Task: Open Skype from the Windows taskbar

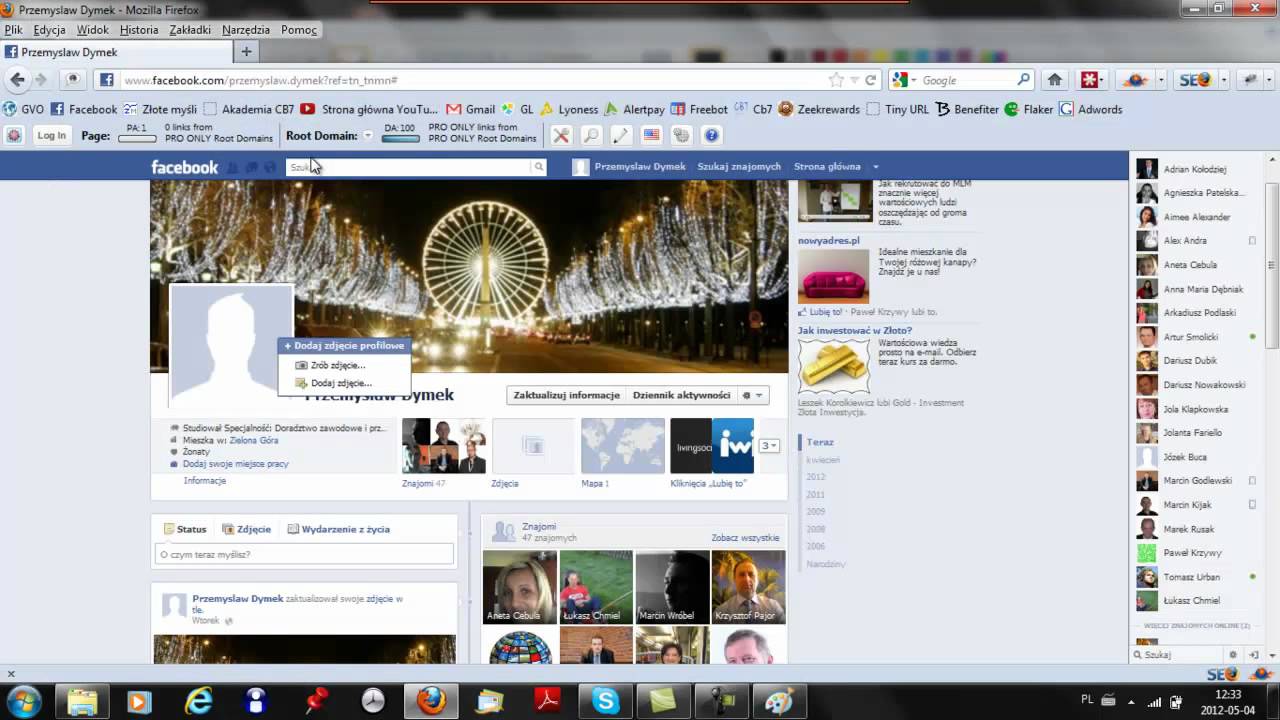Action: click(605, 701)
